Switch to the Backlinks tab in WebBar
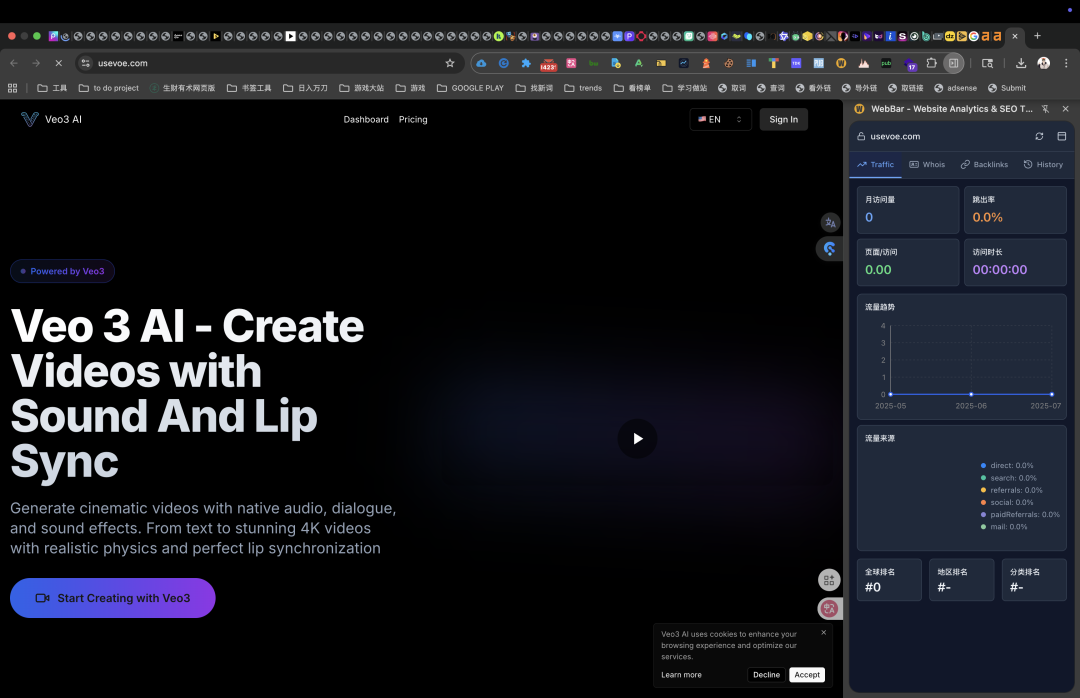This screenshot has width=1080, height=698. (984, 165)
